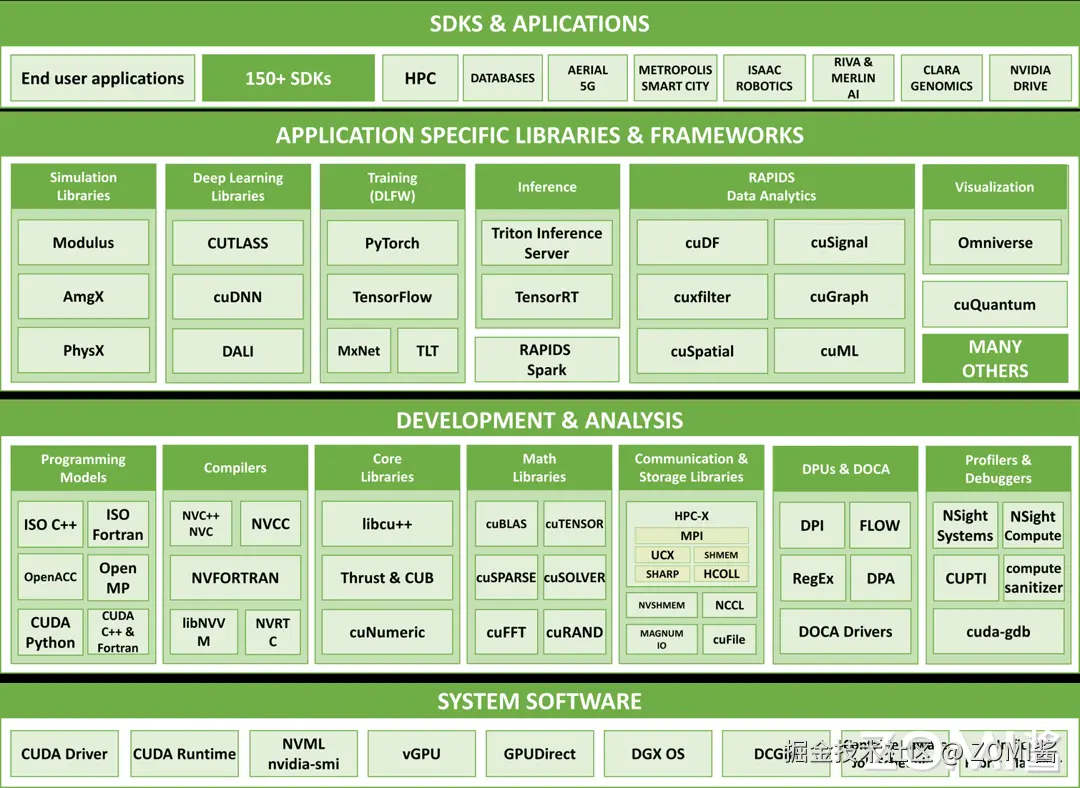Switch to the DEVELOPMENT & ANALYSIS section header
Image resolution: width=1080 pixels, height=788 pixels.
point(540,420)
